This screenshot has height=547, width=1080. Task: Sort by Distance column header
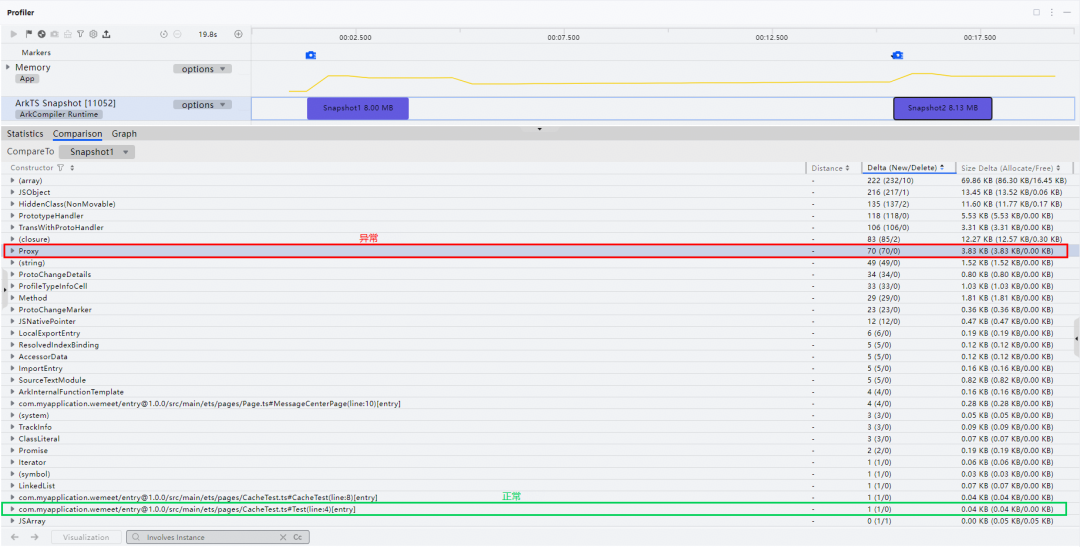tap(830, 168)
